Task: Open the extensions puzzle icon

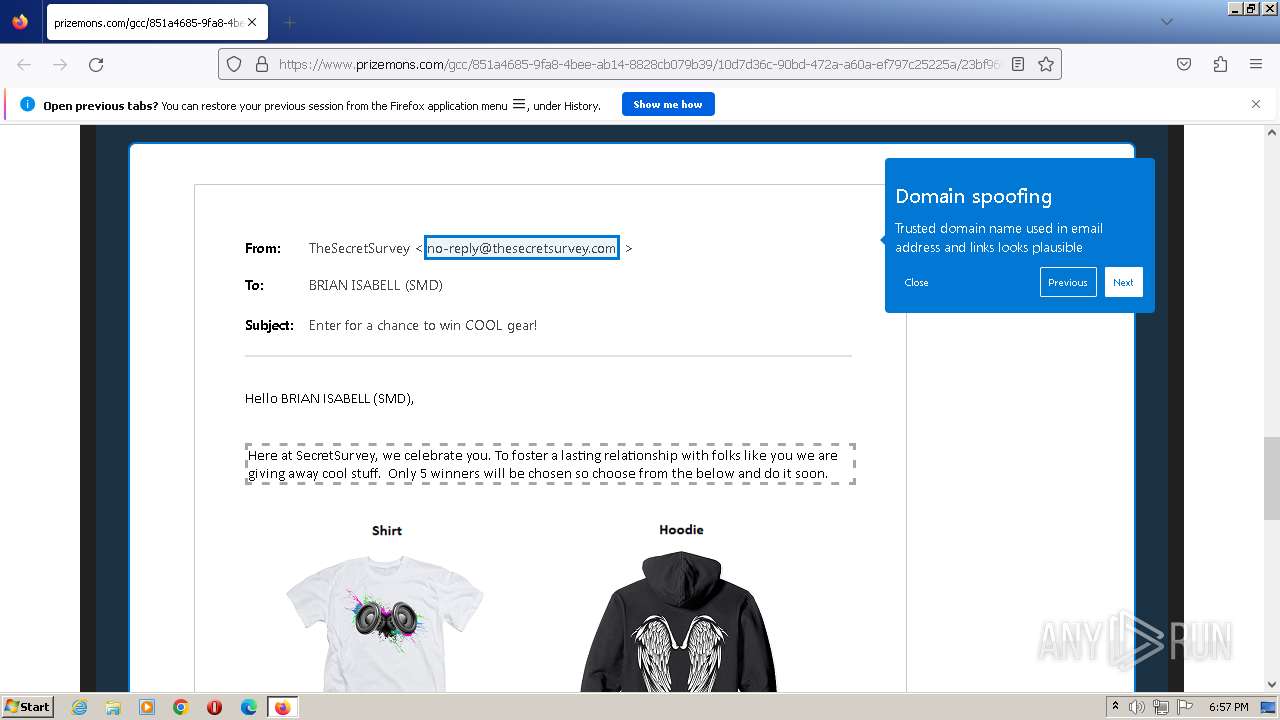Action: pyautogui.click(x=1220, y=64)
